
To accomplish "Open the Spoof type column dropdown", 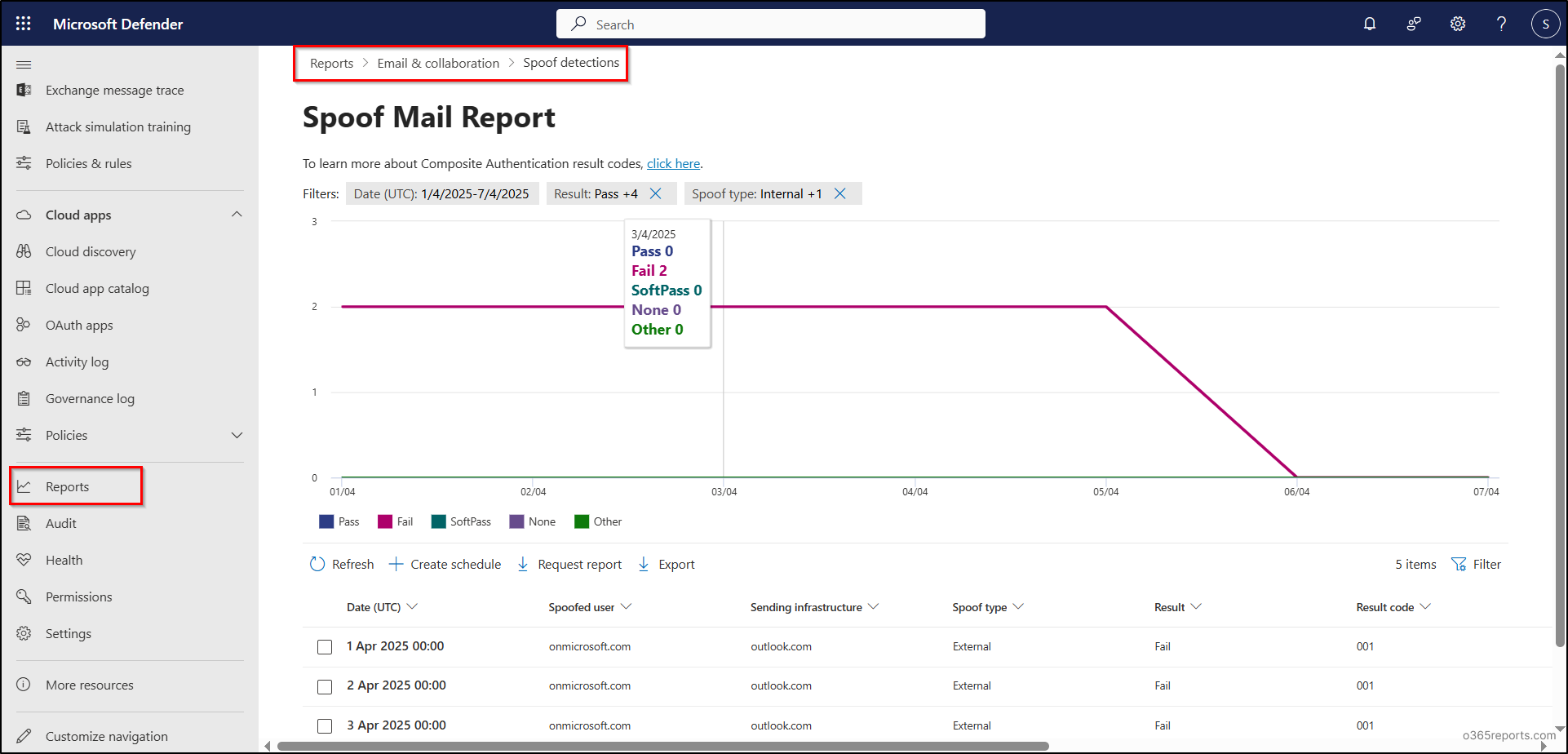I will (1018, 606).
